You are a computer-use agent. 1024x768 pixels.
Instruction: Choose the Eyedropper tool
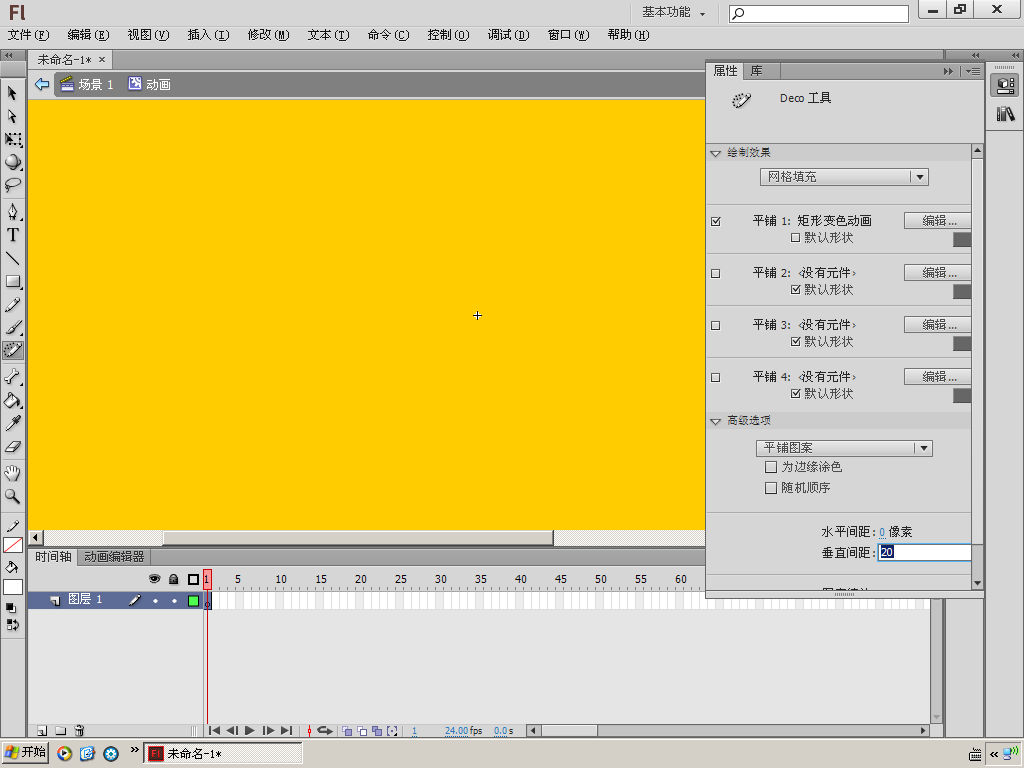pyautogui.click(x=13, y=423)
